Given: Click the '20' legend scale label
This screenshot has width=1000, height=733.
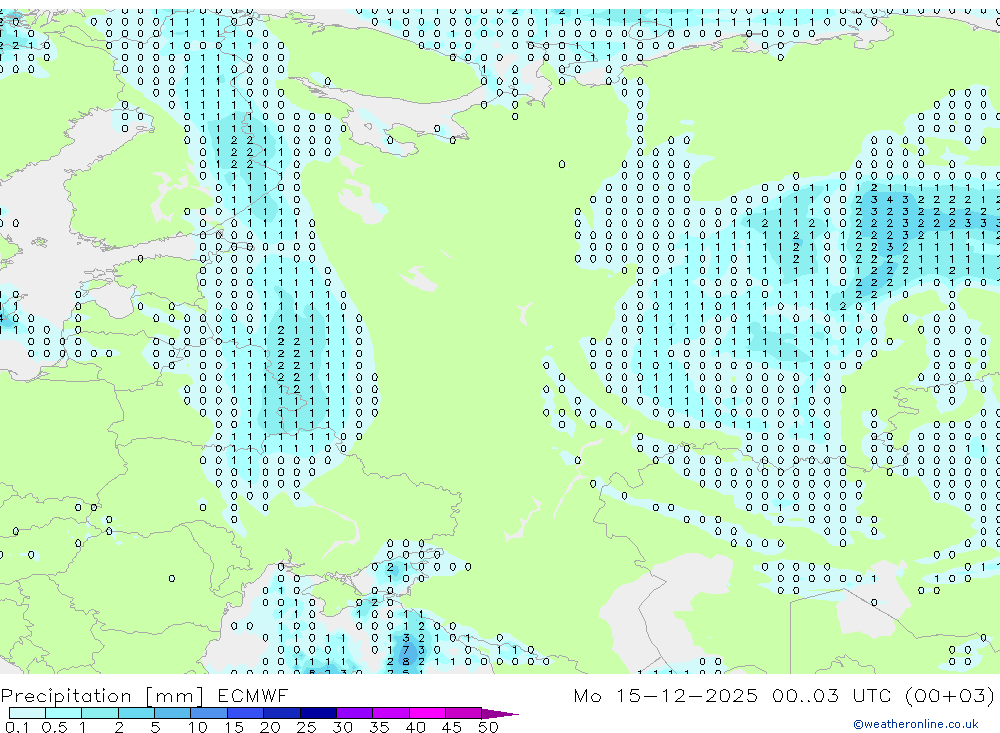Looking at the screenshot, I should (270, 727).
